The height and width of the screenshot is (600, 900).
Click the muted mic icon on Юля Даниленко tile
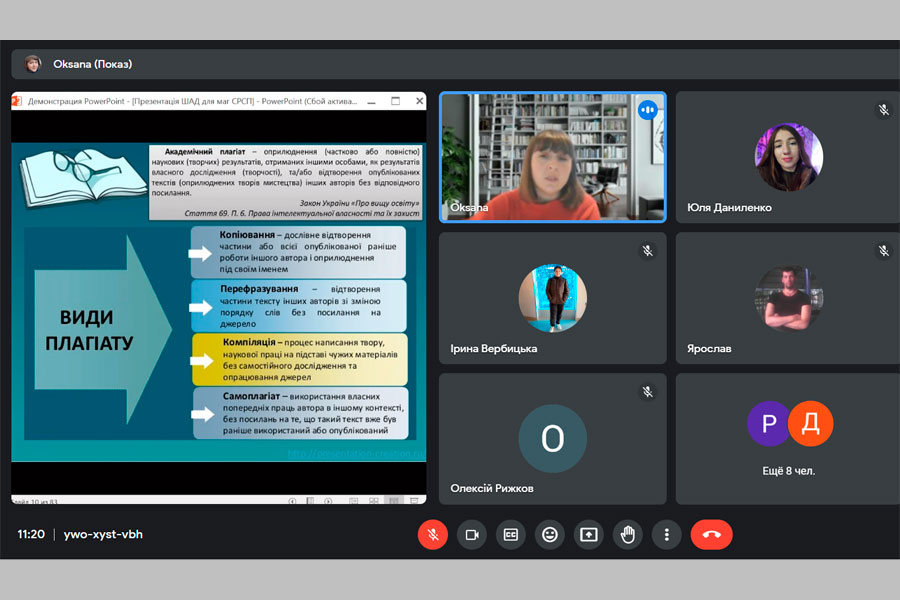click(x=883, y=110)
